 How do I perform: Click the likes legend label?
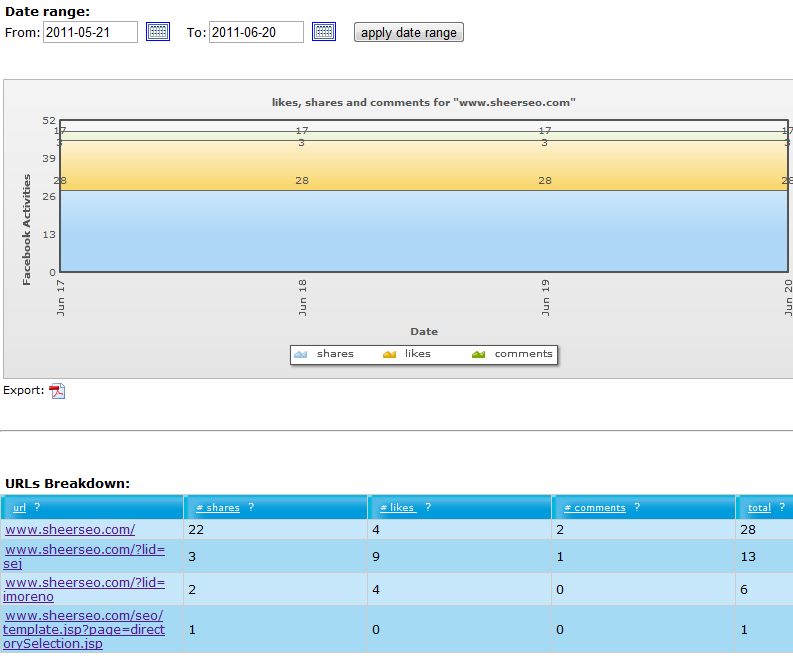[417, 353]
